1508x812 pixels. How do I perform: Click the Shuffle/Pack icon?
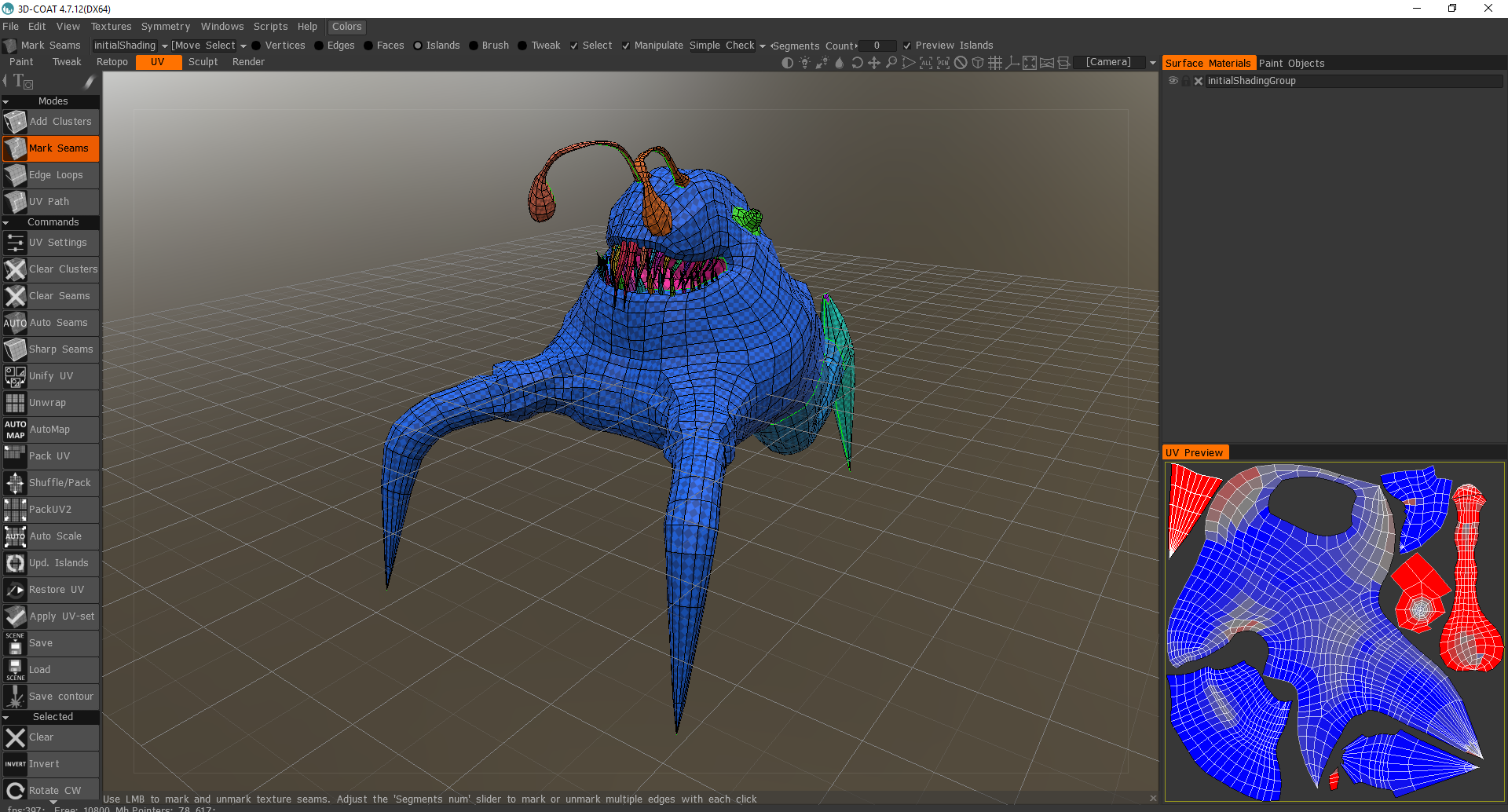[x=15, y=483]
